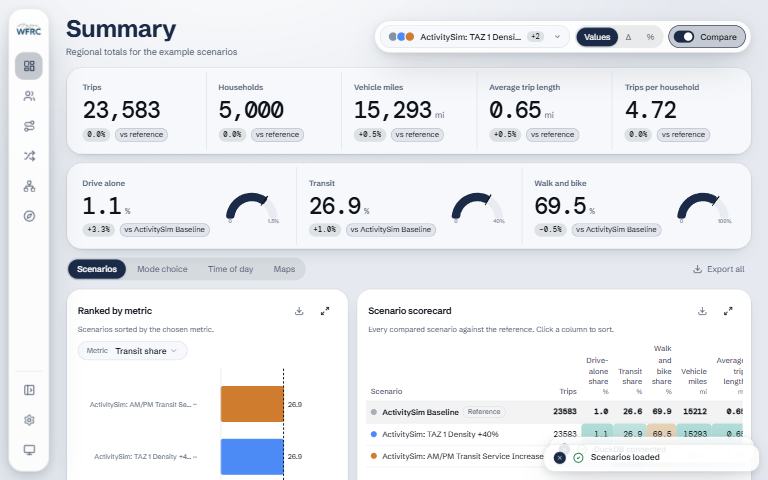The width and height of the screenshot is (768, 480).
Task: Collapse sidebar with panel icon
Action: 29,390
